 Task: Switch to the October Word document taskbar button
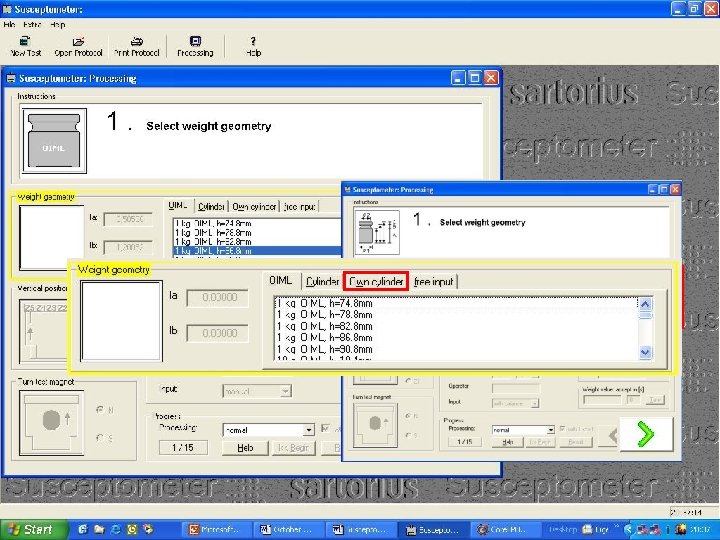click(288, 530)
